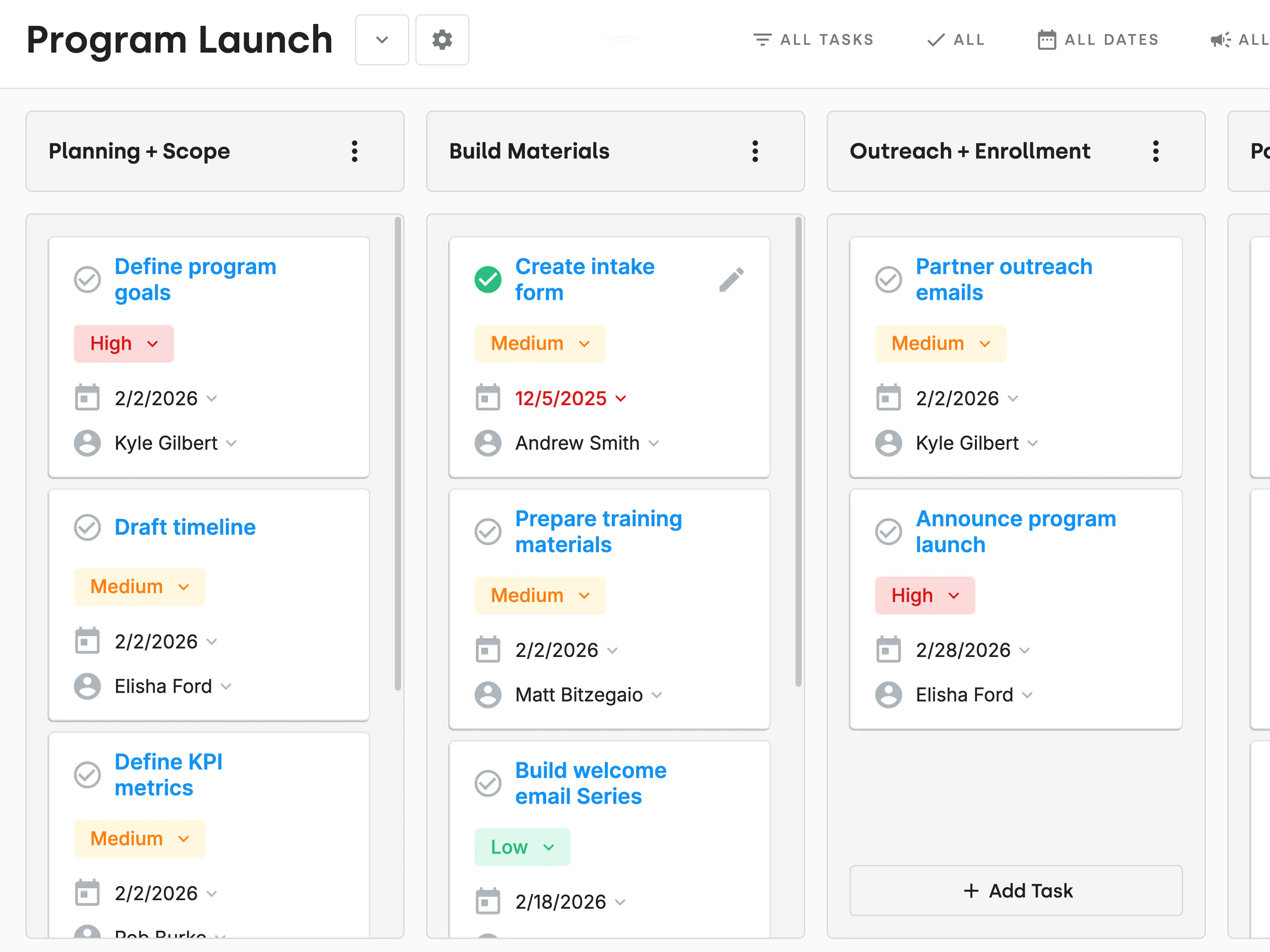Open the All Tasks filter
Image resolution: width=1270 pixels, height=952 pixels.
813,39
